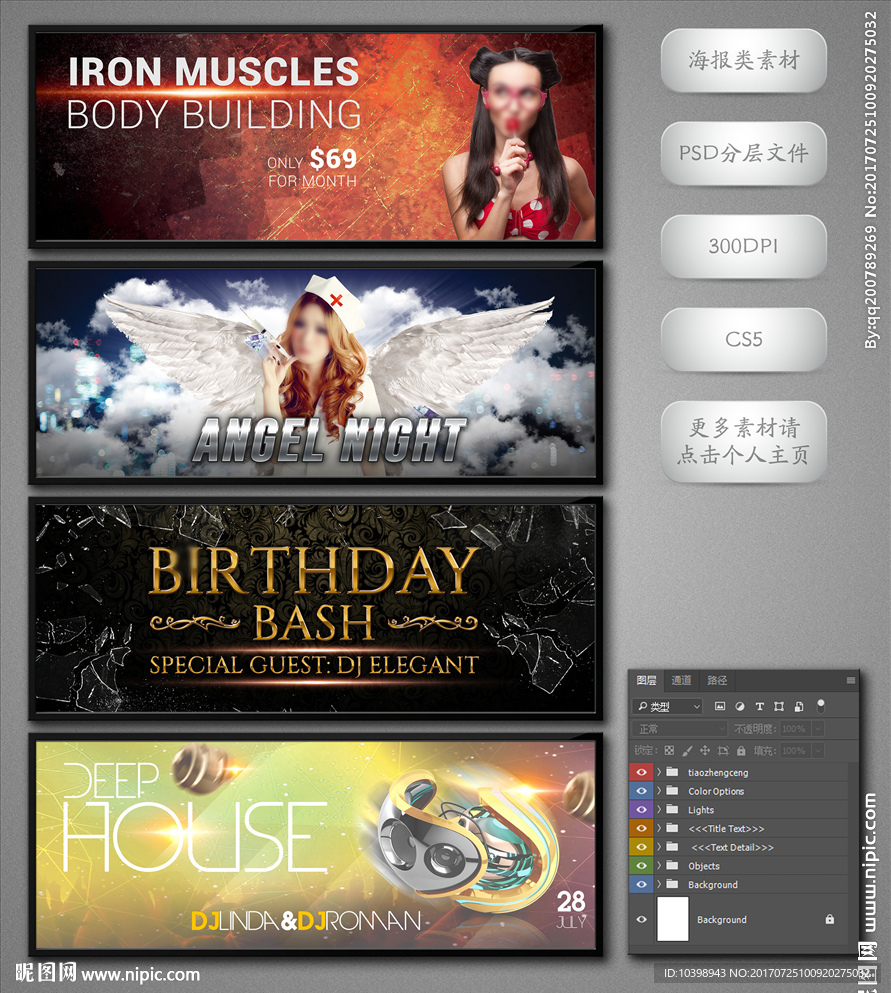
Task: Hide the Background folder group
Action: pos(641,884)
